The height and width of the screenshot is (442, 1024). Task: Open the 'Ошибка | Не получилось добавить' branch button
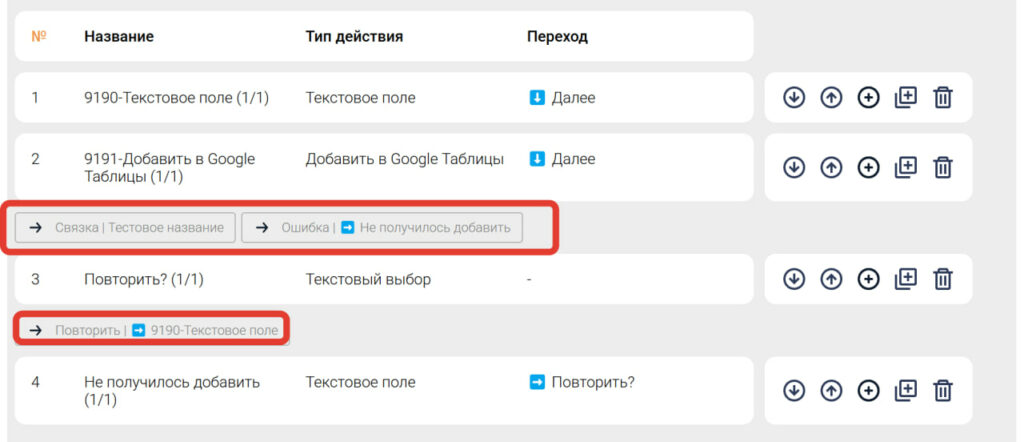pos(382,227)
